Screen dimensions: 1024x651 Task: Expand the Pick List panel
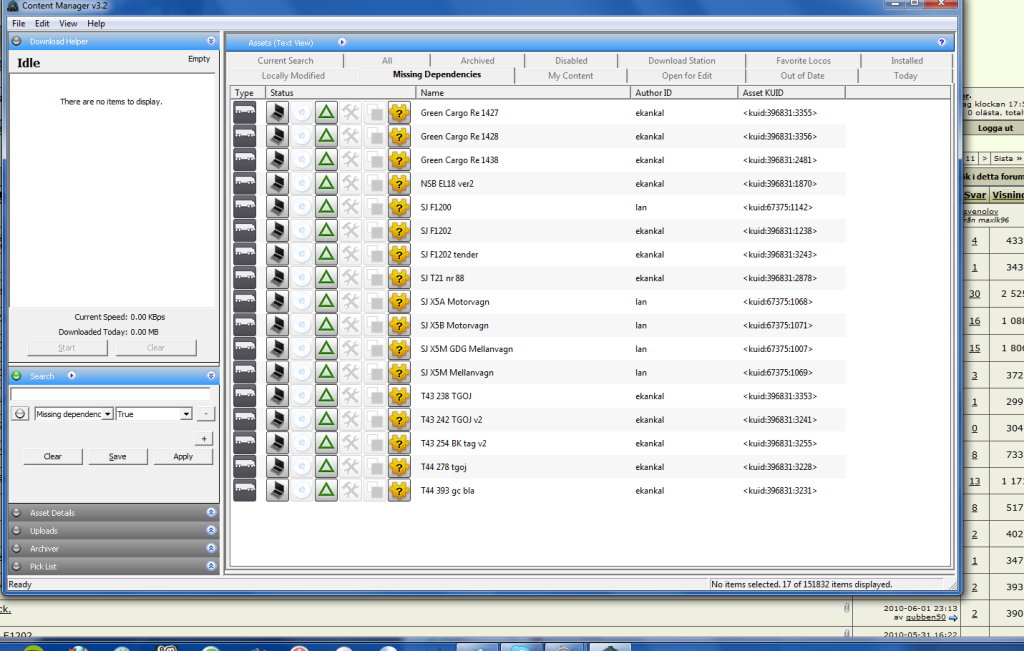pyautogui.click(x=211, y=566)
